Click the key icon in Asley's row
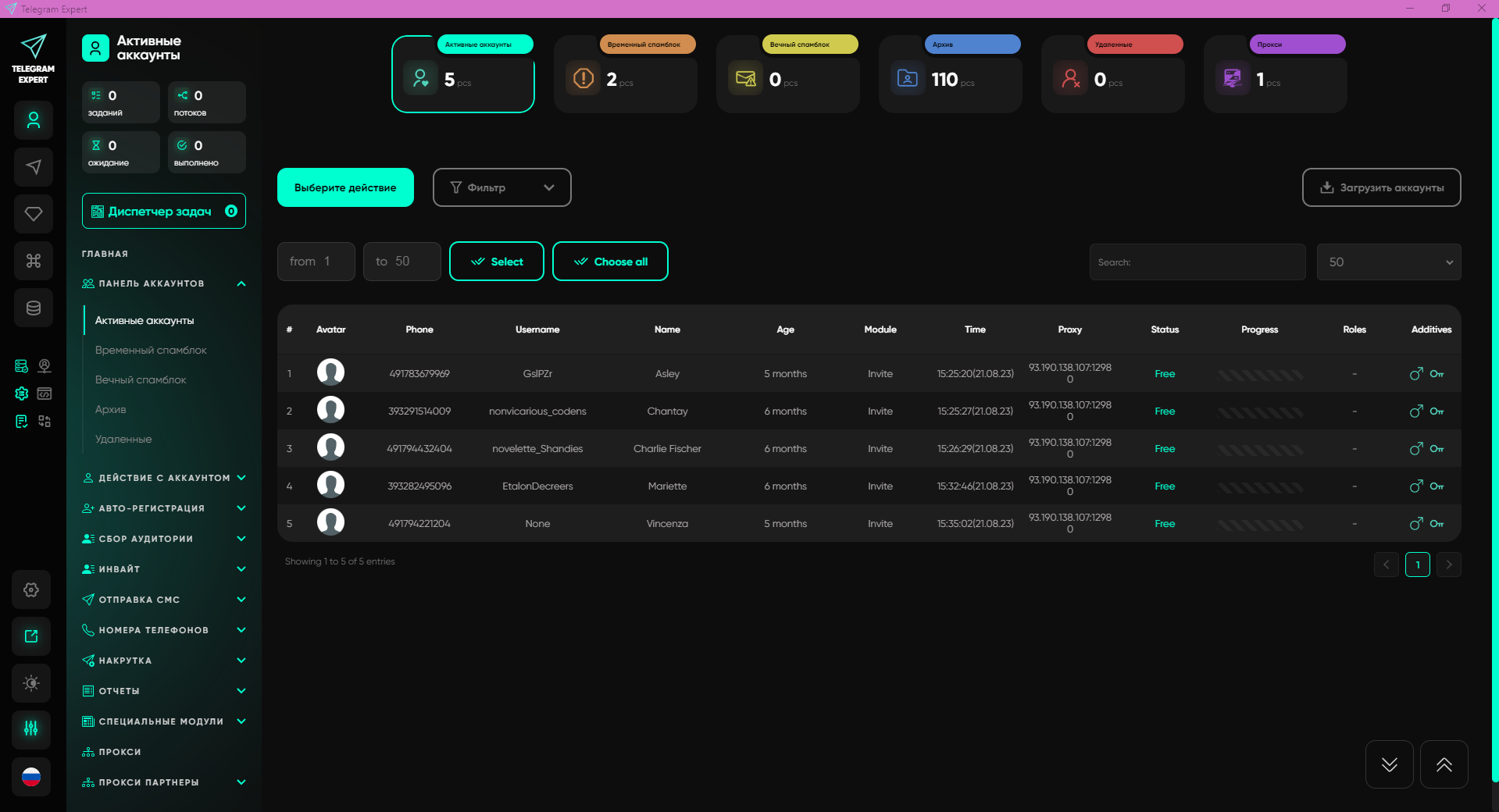Screen dimensions: 1499x812 point(1437,374)
